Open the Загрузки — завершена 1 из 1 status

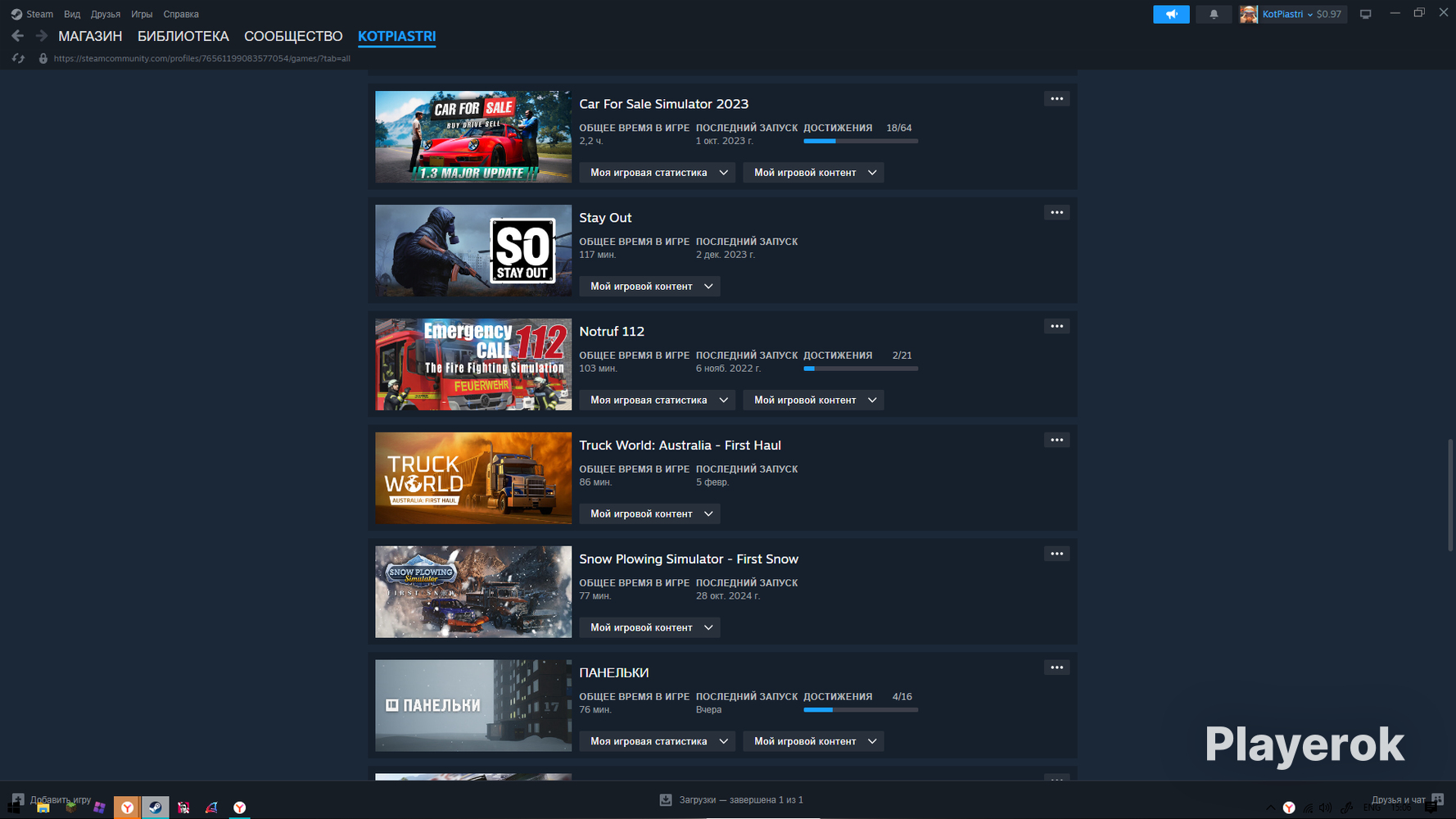tap(741, 799)
